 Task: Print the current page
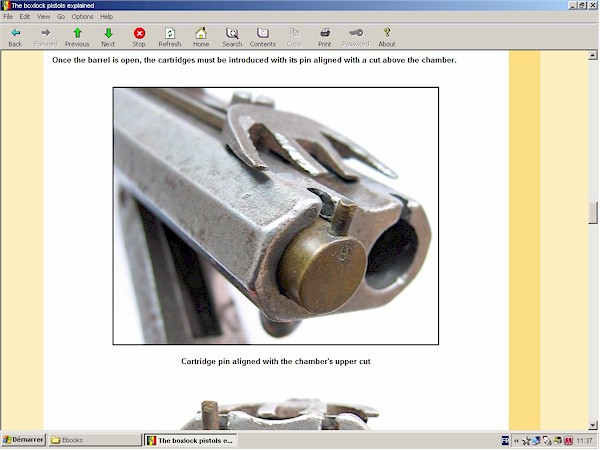pos(325,37)
